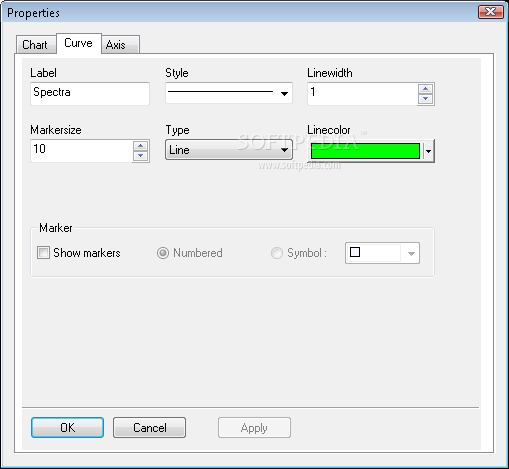The image size is (509, 469).
Task: Open the marker Symbol dropdown
Action: coord(382,253)
